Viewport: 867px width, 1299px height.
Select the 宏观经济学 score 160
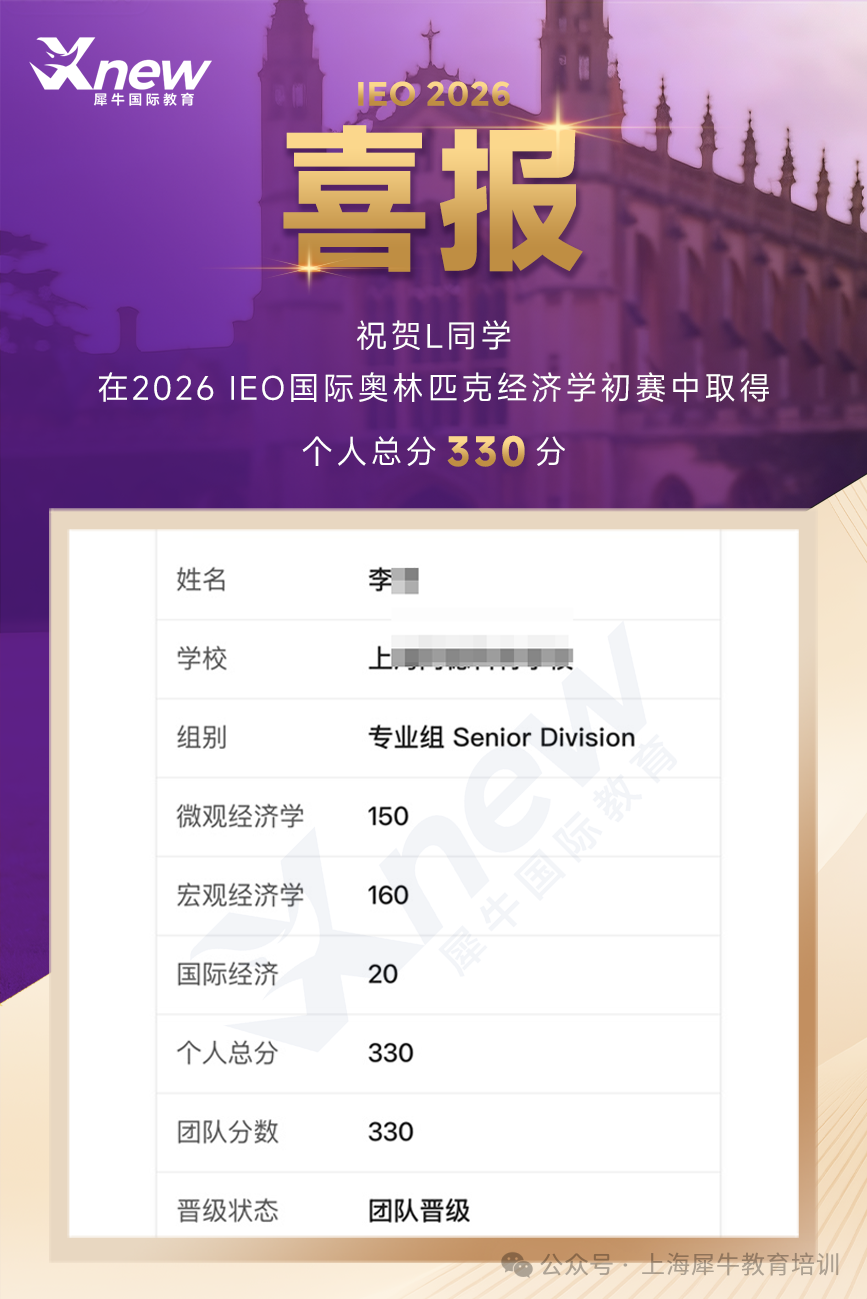pos(388,895)
